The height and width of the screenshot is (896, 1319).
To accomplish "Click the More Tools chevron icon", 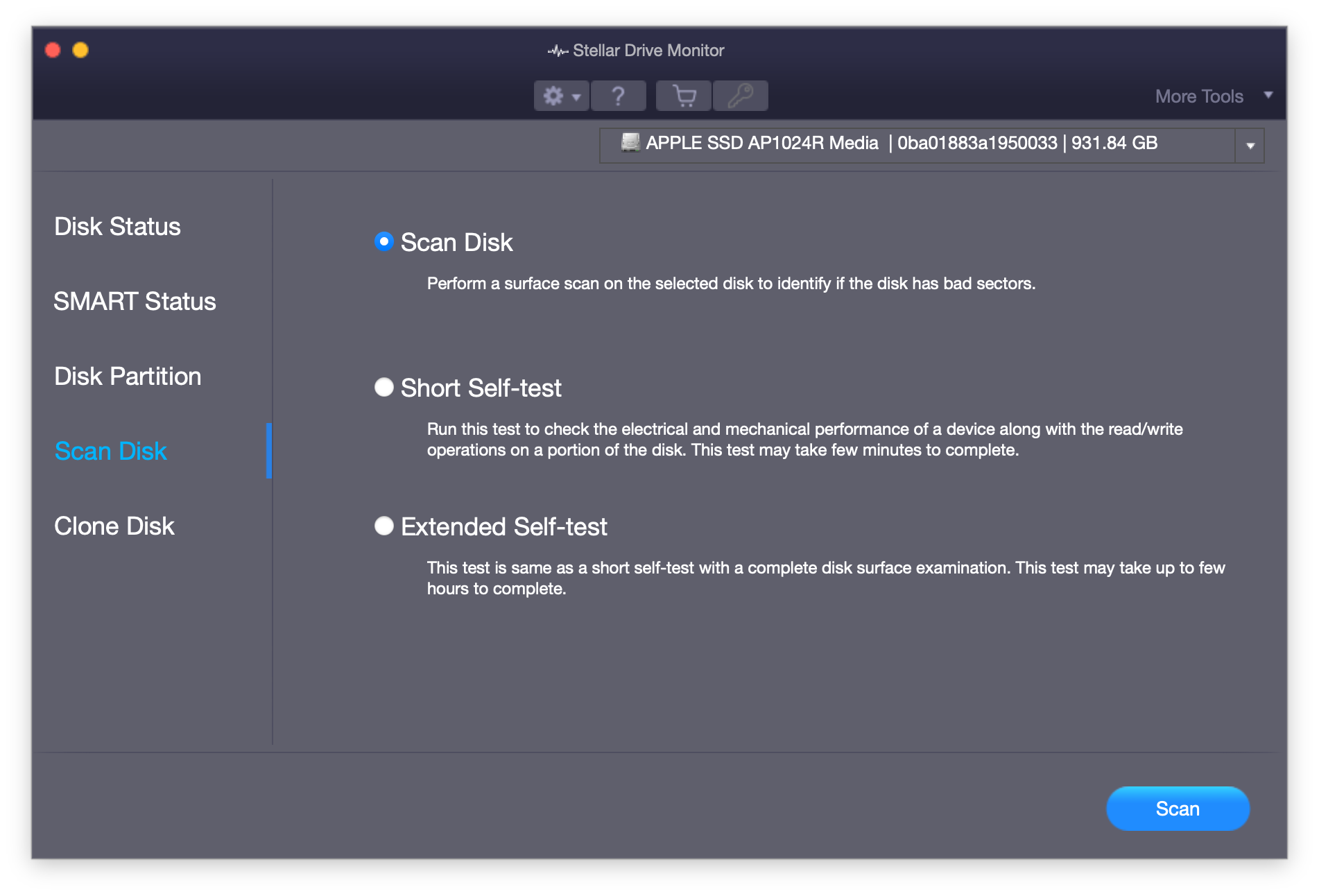I will pyautogui.click(x=1268, y=95).
